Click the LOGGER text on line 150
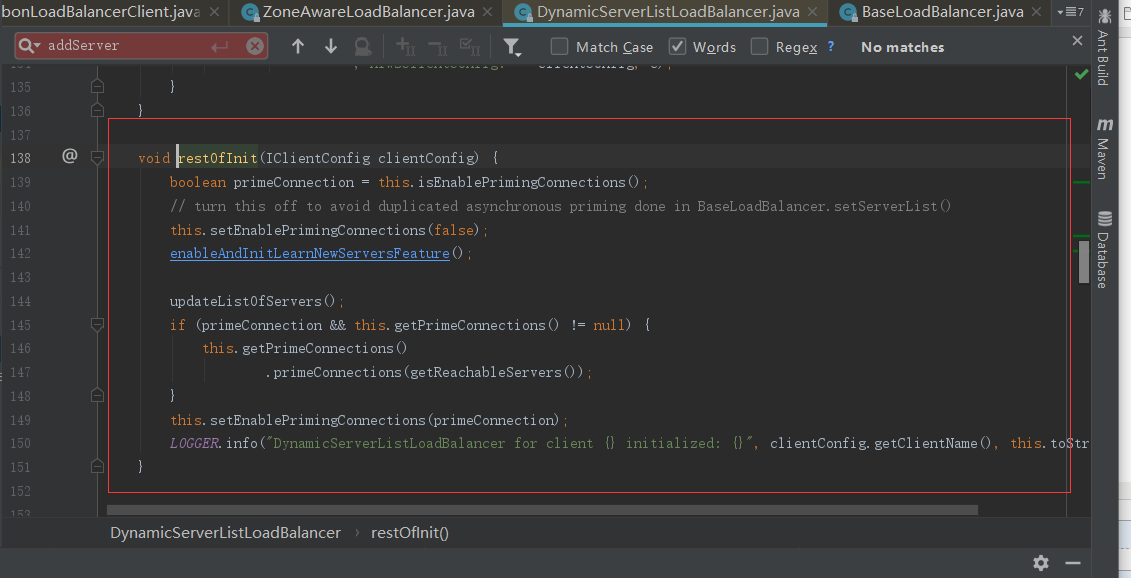The height and width of the screenshot is (578, 1131). (x=195, y=443)
